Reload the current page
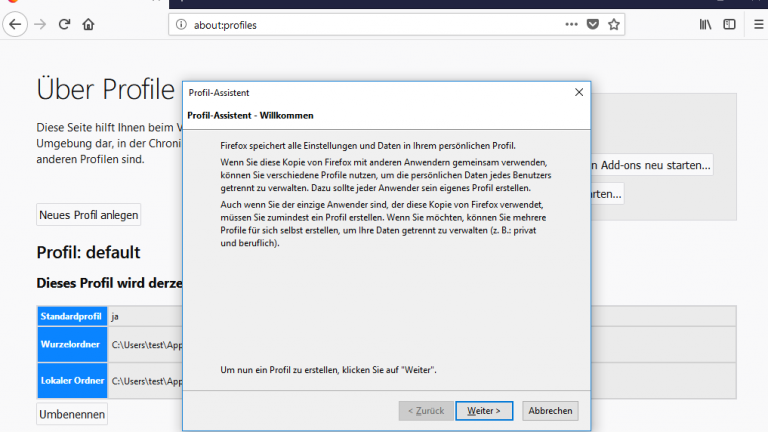 [x=64, y=24]
